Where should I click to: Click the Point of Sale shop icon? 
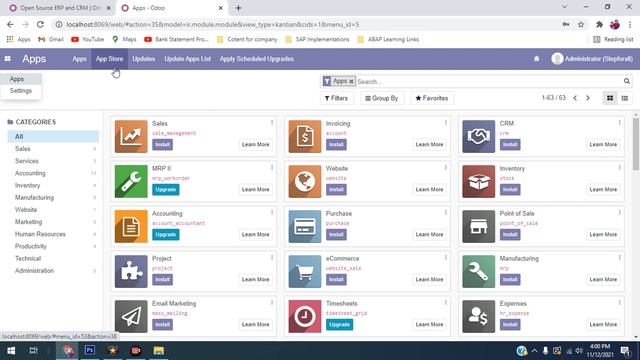pos(478,227)
